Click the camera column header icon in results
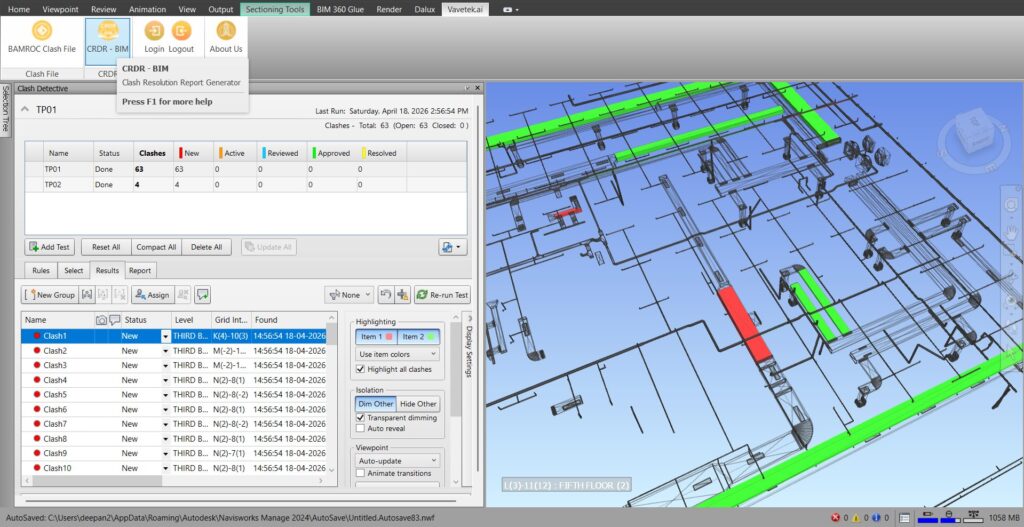The height and width of the screenshot is (527, 1024). 101,320
